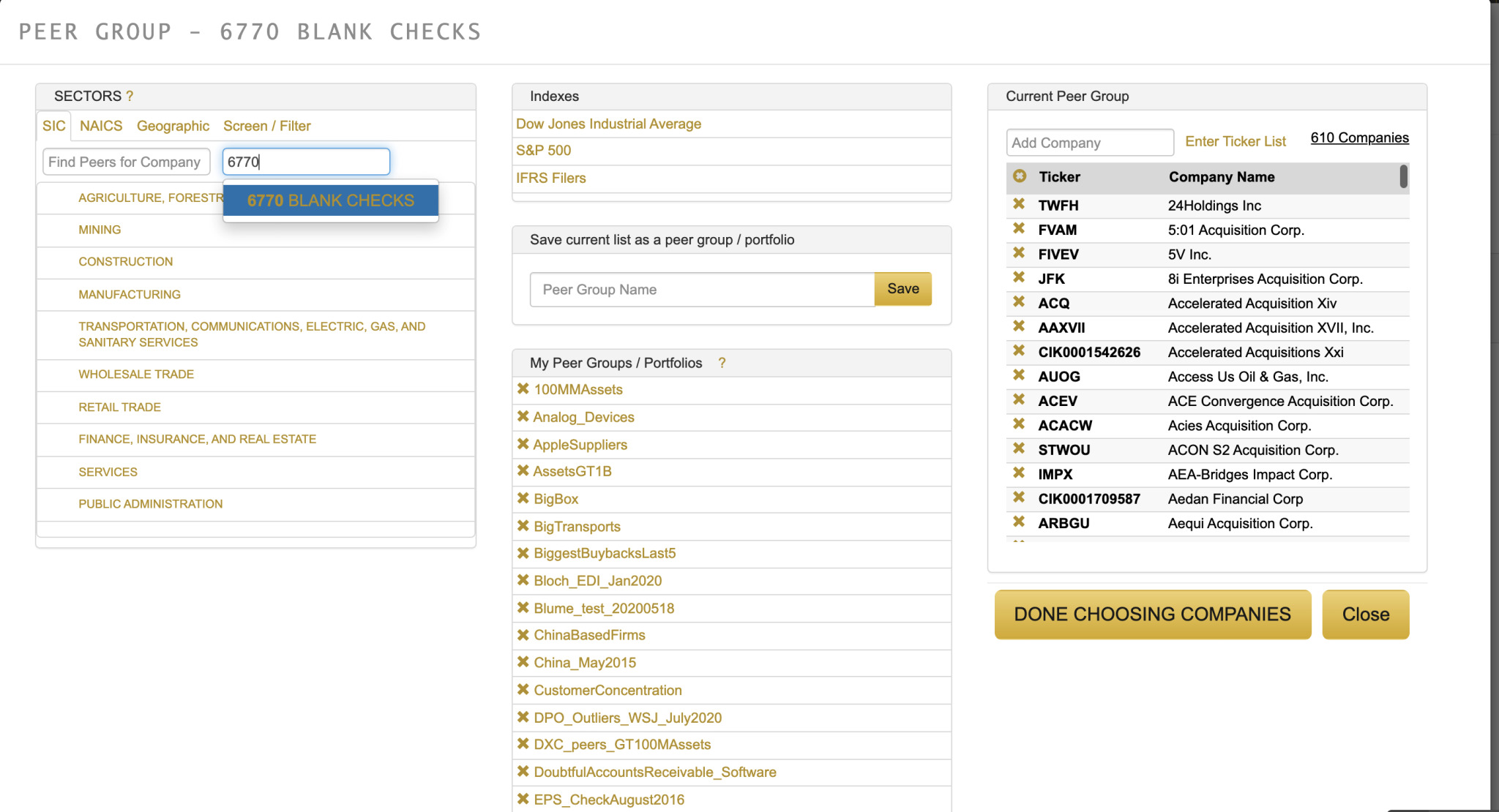Switch to the NAICS tab

tap(101, 126)
